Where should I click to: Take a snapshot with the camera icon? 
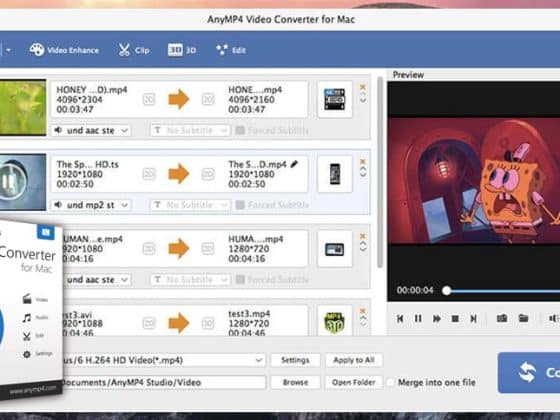(x=502, y=318)
